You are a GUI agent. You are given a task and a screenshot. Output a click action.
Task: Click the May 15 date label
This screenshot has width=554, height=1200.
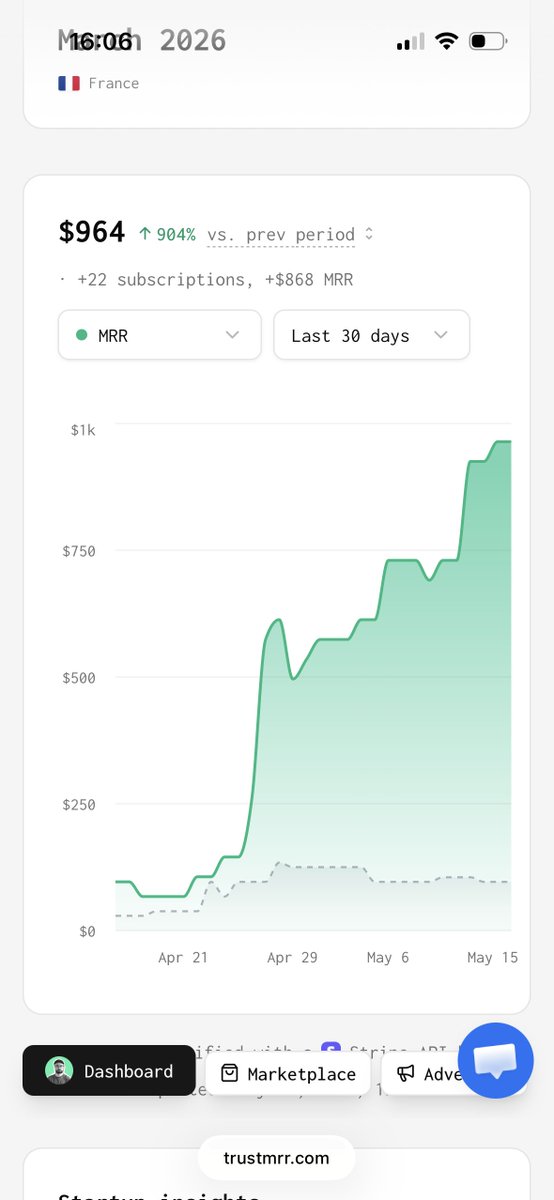tap(493, 957)
